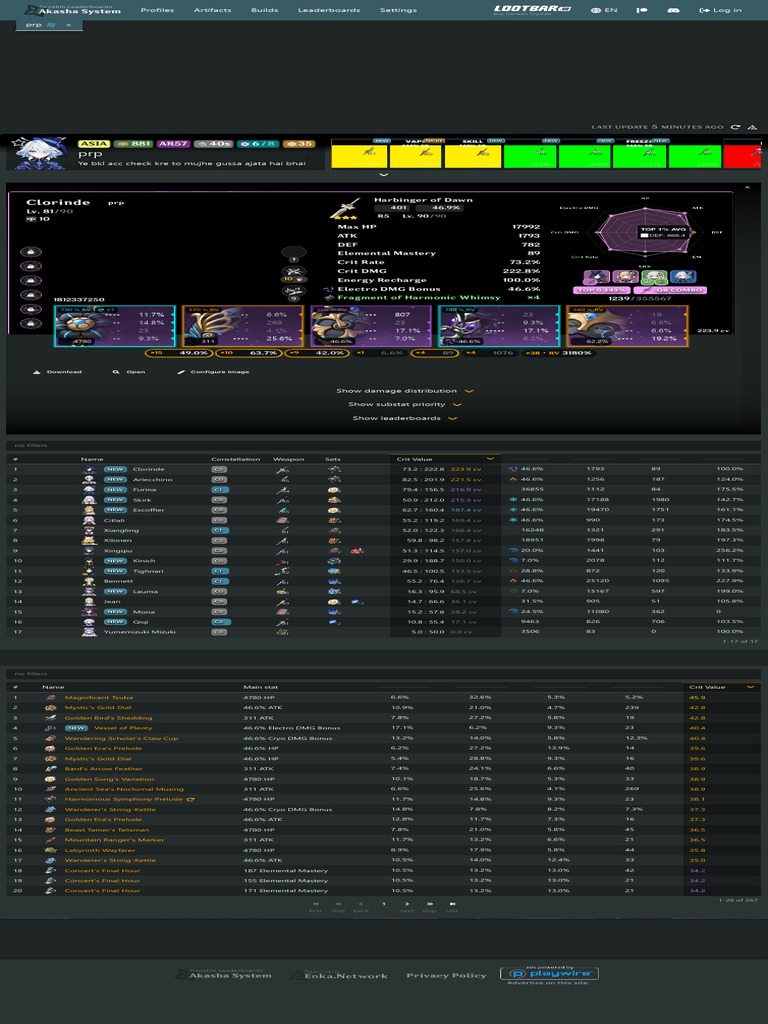768x1024 pixels.
Task: Click the Lootbar sponsor banner
Action: (x=532, y=10)
